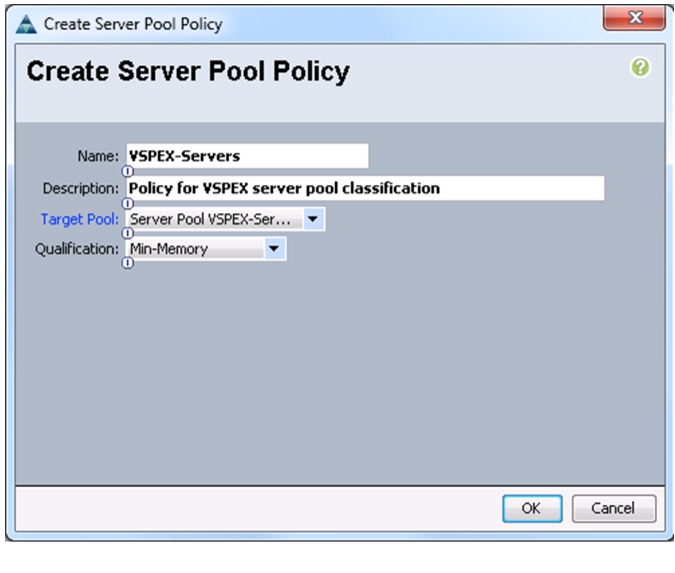Viewport: 675px width, 573px height.
Task: Select the Server Pool VSPEX-Ser... combo box
Action: click(225, 219)
